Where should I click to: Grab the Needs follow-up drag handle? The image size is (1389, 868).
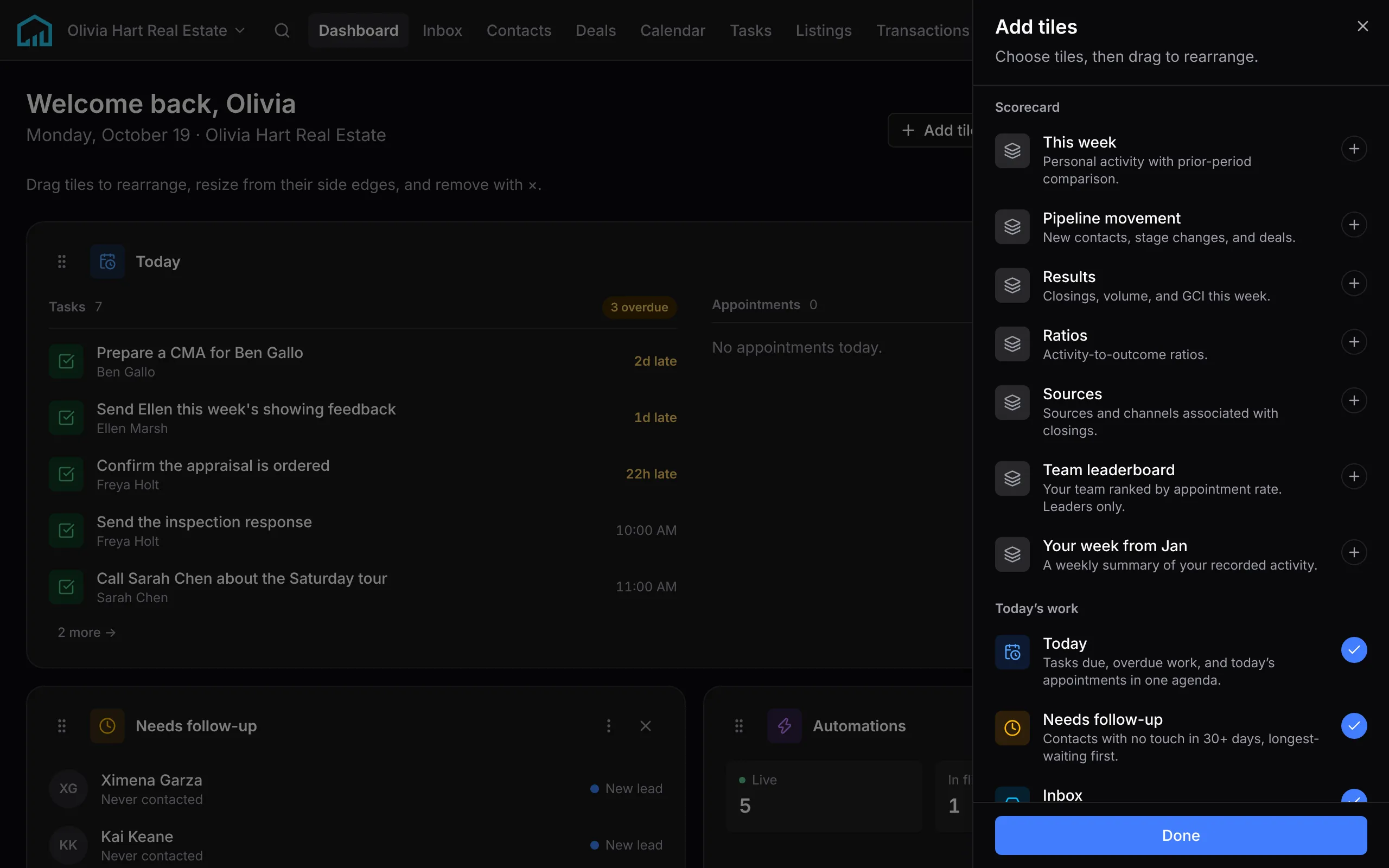pyautogui.click(x=61, y=726)
